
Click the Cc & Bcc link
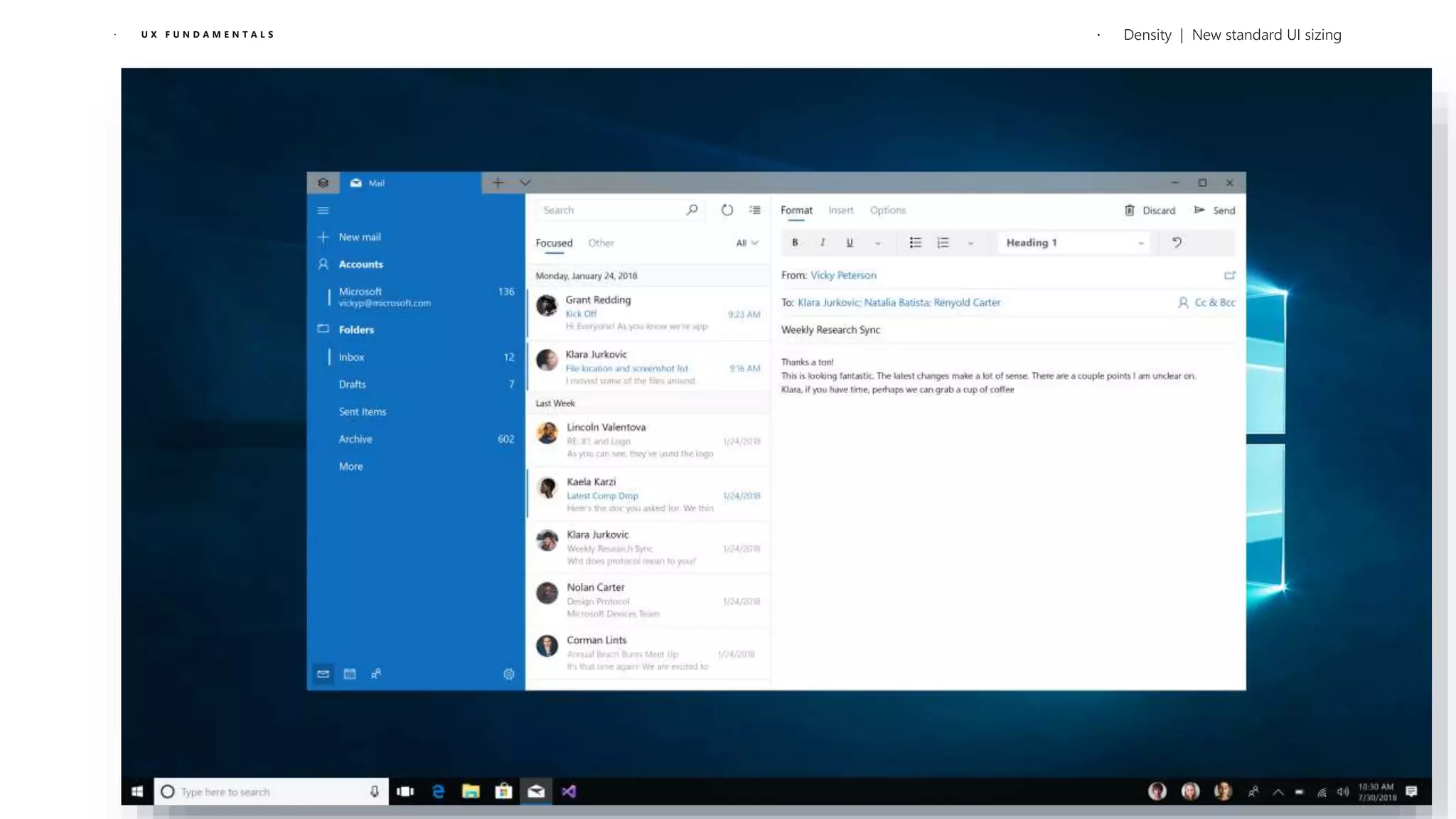pyautogui.click(x=1214, y=303)
